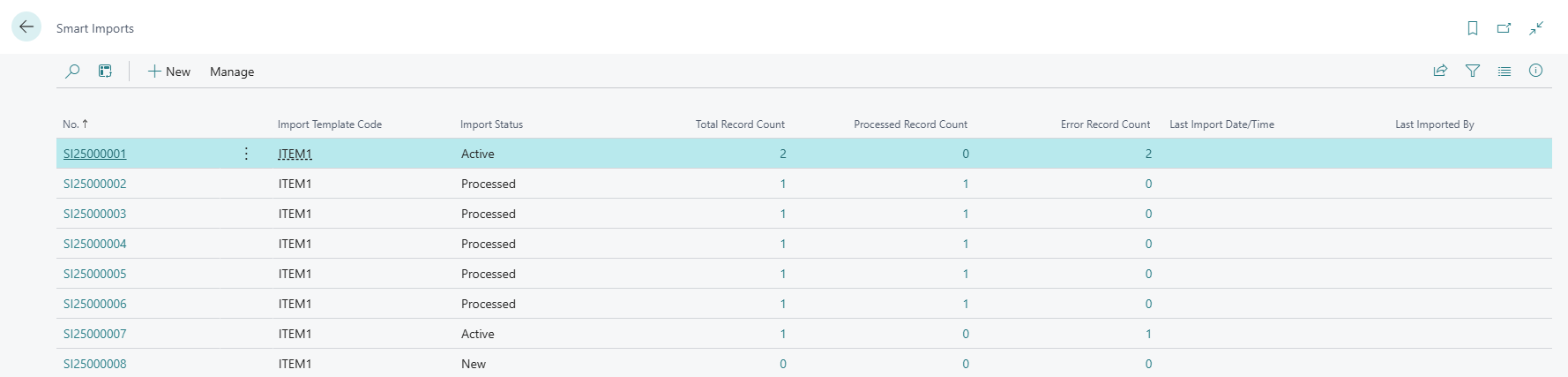Click Error Record Count column header
This screenshot has height=377, width=1568.
pos(1105,124)
